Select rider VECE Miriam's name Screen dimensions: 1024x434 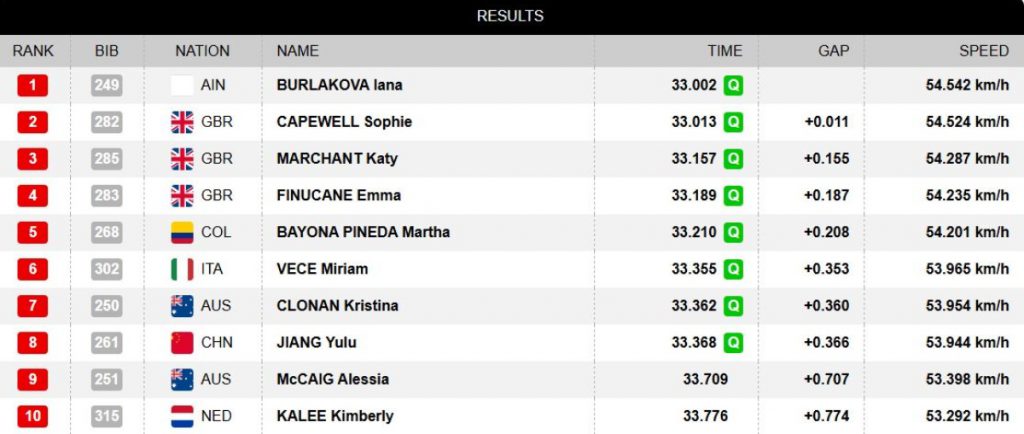[x=322, y=269]
